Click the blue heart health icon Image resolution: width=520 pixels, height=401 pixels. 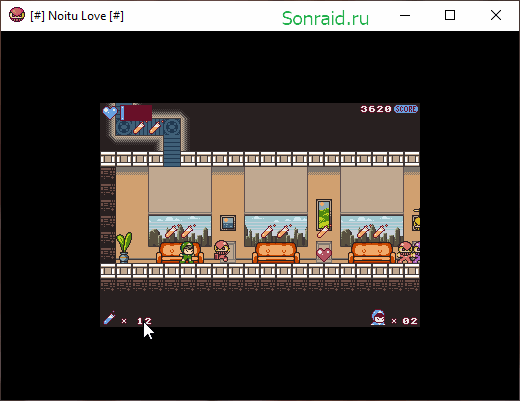110,112
